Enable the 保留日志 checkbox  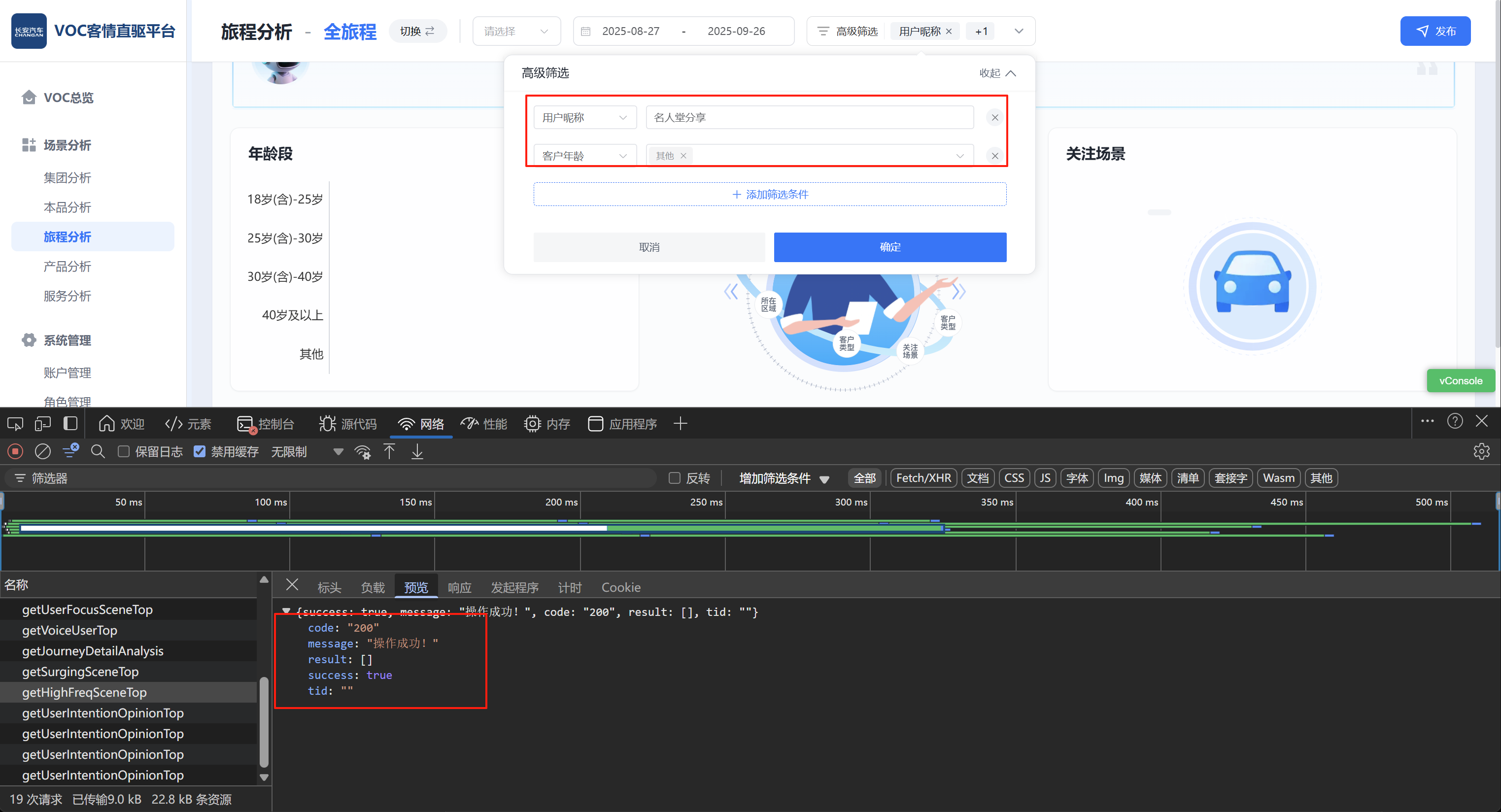(x=124, y=451)
